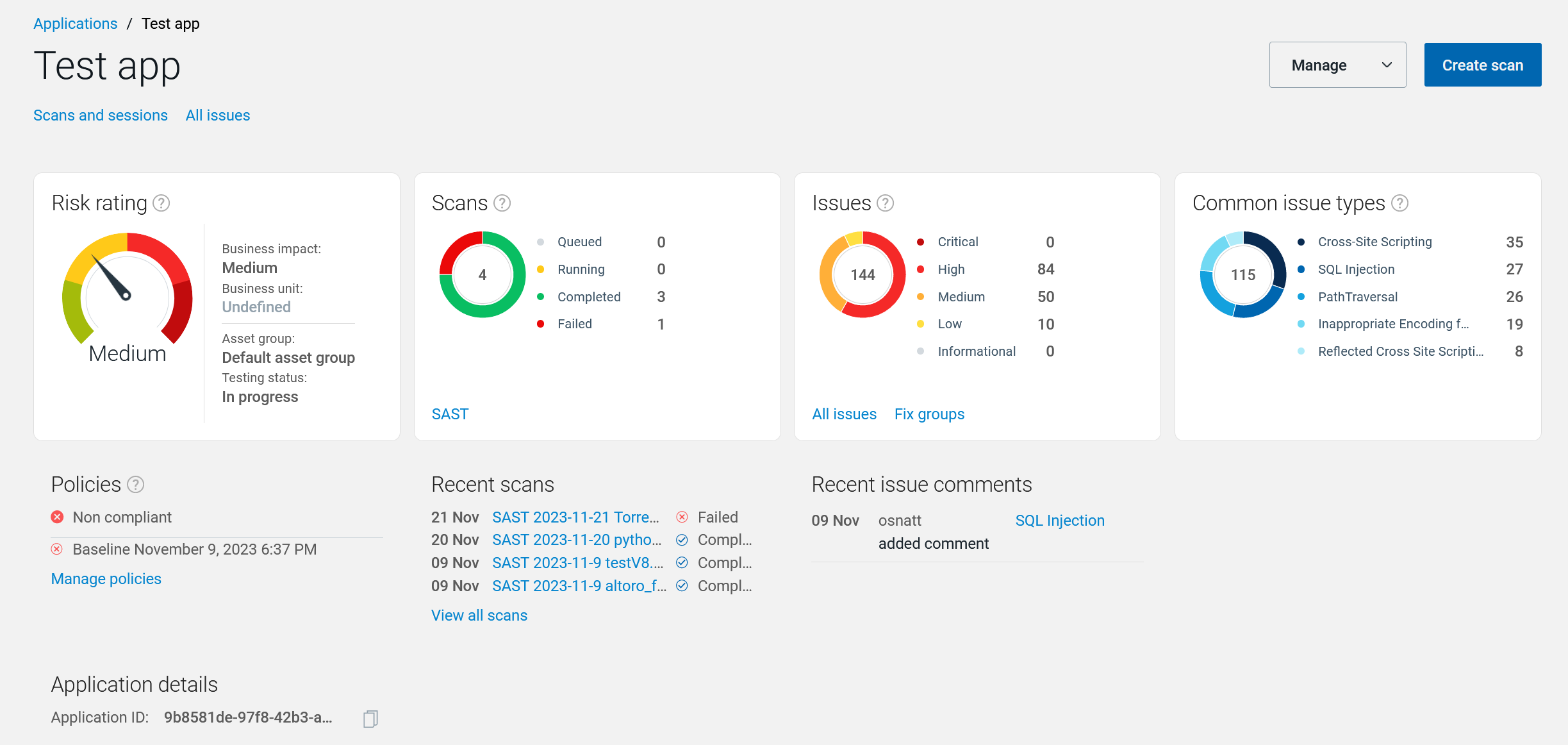The height and width of the screenshot is (745, 1568).
Task: Click the Issues donut chart showing 144
Action: click(862, 274)
